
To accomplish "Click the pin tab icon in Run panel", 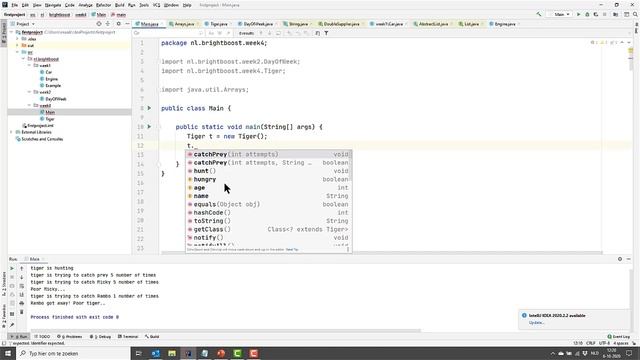I will click(x=12, y=325).
